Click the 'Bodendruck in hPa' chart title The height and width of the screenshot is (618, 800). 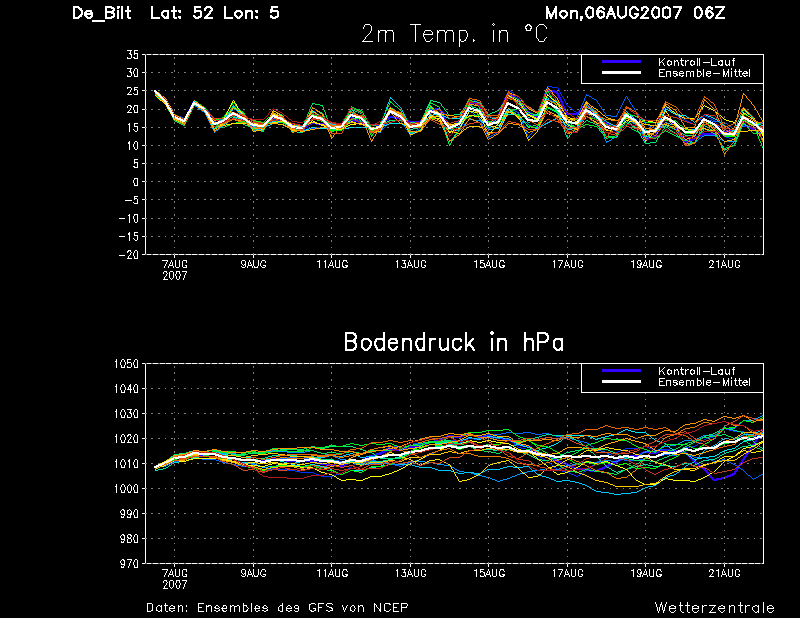click(454, 342)
